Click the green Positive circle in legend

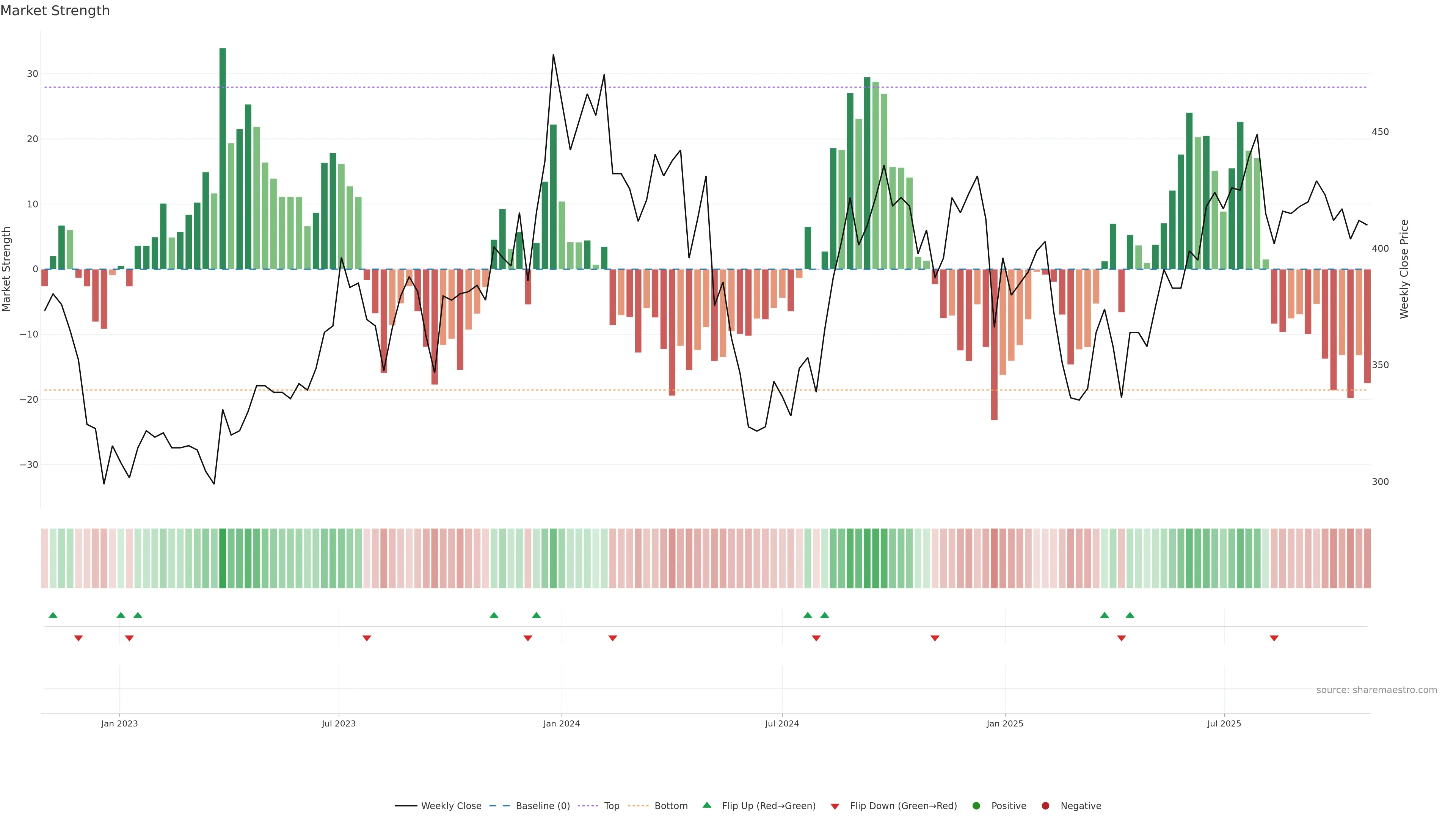tap(976, 806)
